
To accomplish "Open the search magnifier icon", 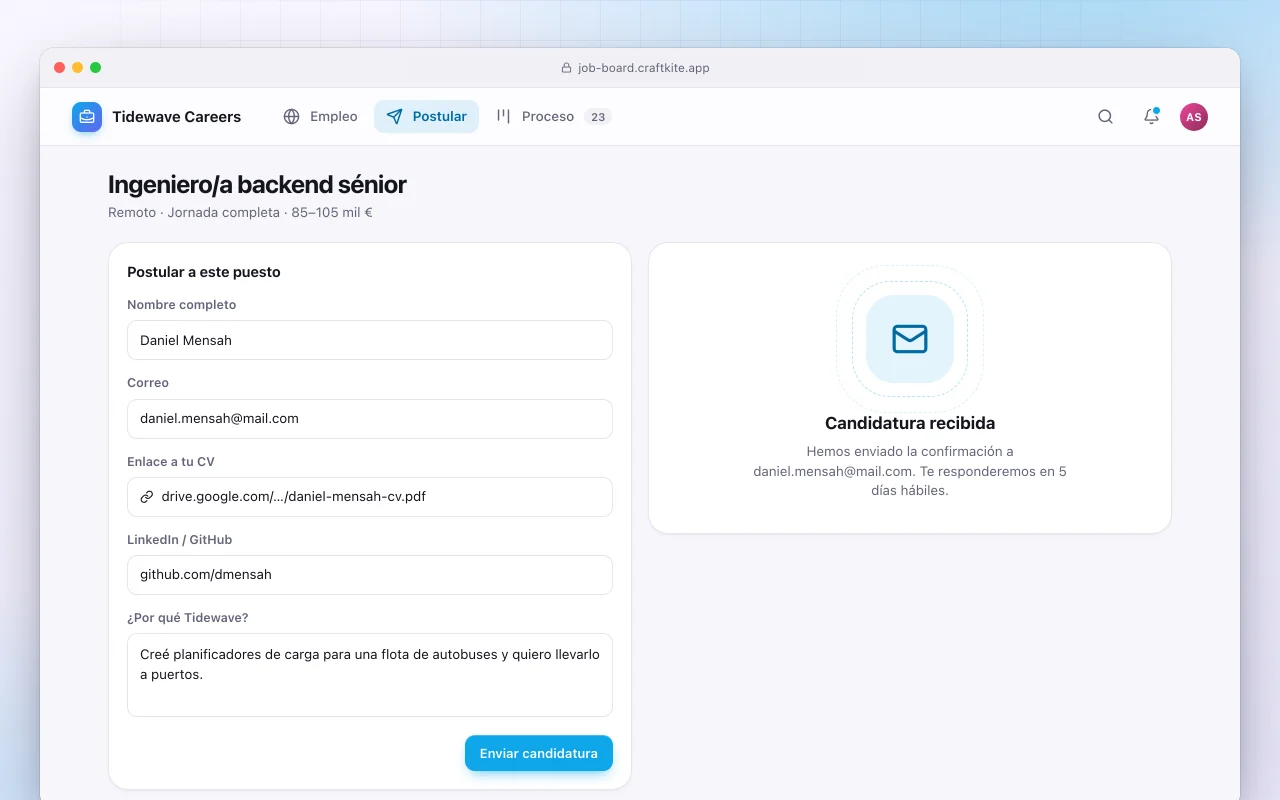I will pyautogui.click(x=1105, y=117).
